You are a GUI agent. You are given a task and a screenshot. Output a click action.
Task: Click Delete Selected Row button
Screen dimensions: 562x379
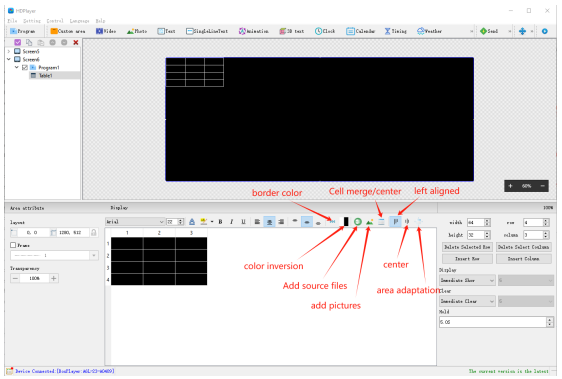467,247
